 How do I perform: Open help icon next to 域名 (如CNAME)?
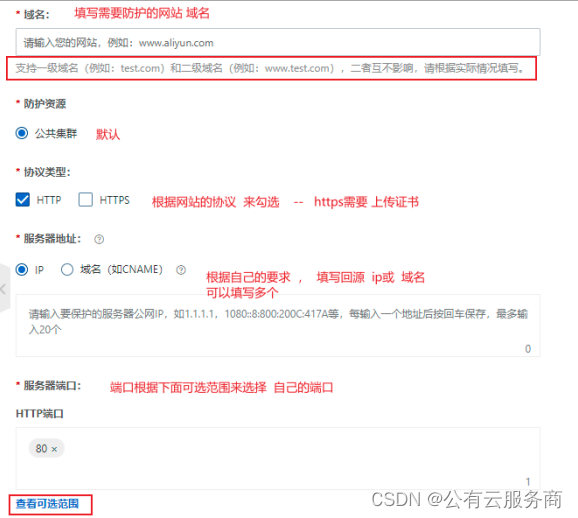(181, 270)
